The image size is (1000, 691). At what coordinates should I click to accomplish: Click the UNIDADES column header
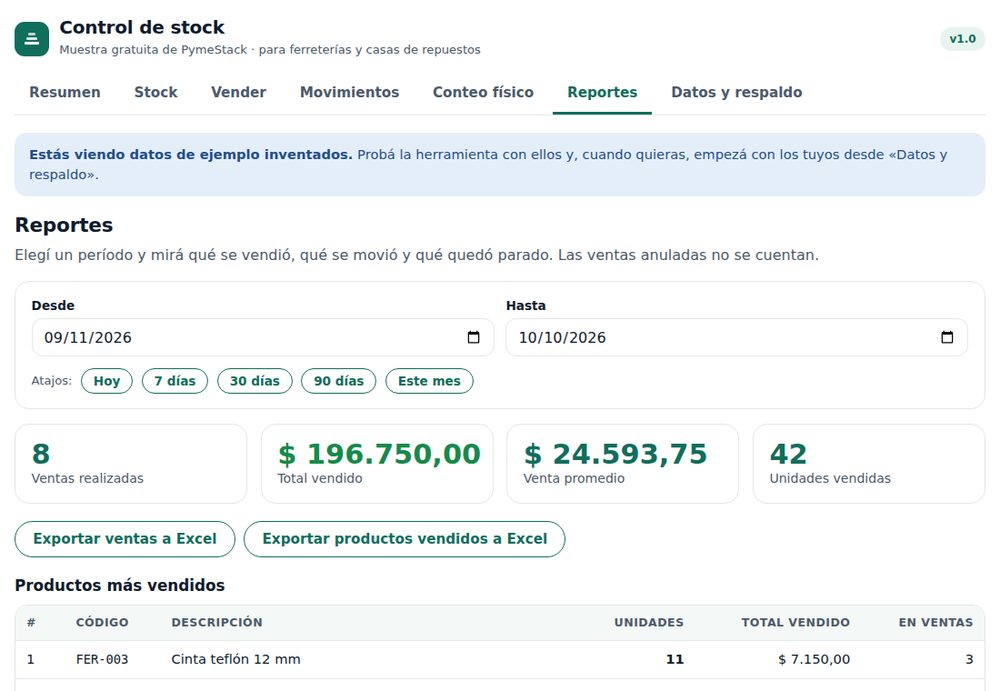pyautogui.click(x=649, y=622)
